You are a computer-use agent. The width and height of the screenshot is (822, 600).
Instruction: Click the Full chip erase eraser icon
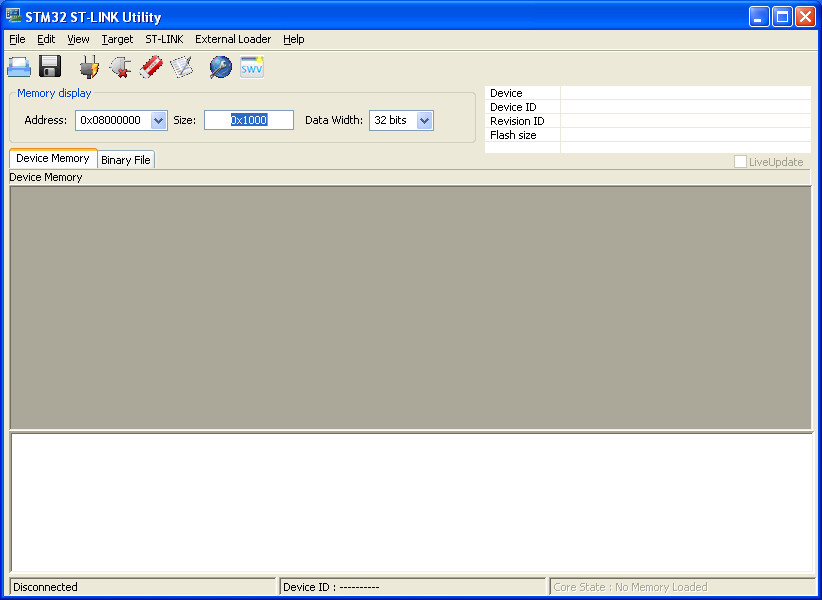click(x=151, y=67)
